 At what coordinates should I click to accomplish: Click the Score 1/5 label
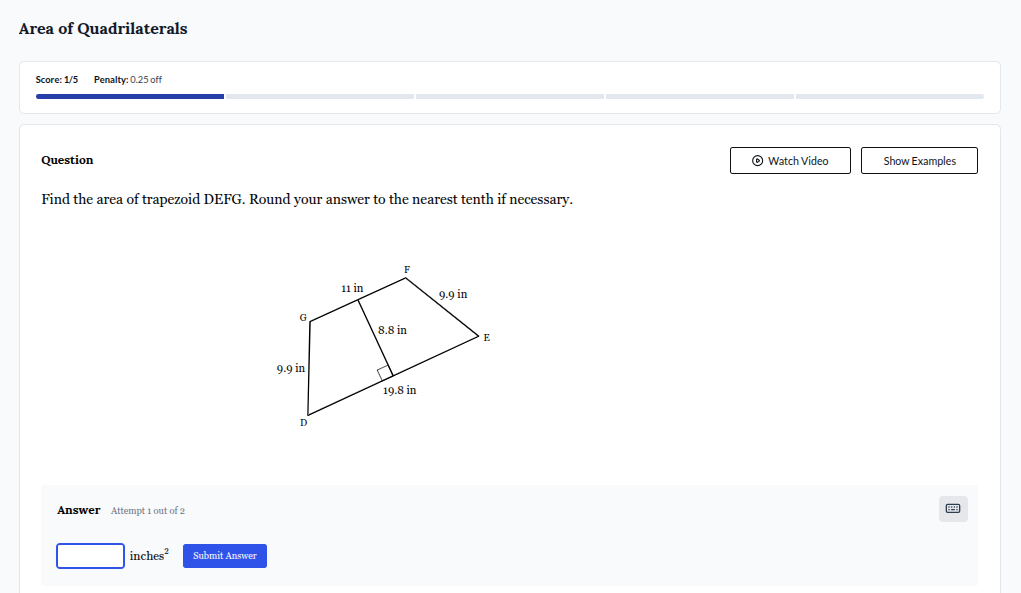click(56, 79)
